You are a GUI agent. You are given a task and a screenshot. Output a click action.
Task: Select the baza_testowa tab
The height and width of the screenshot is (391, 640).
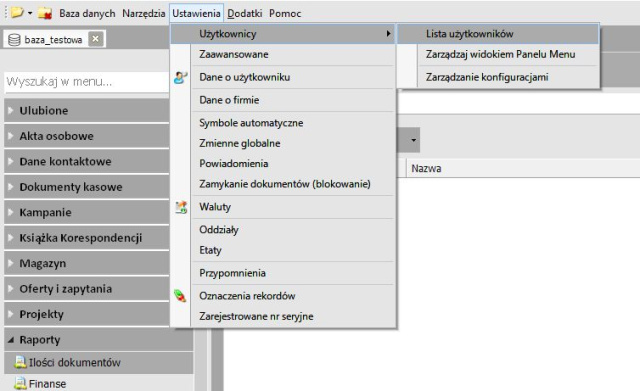[x=53, y=40]
